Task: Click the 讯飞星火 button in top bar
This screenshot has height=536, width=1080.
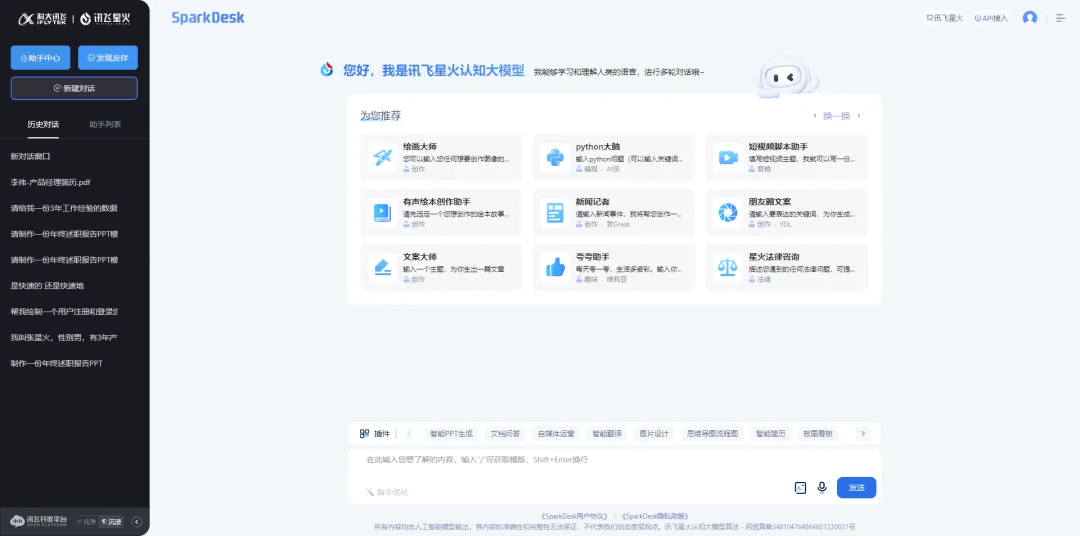Action: [x=945, y=19]
